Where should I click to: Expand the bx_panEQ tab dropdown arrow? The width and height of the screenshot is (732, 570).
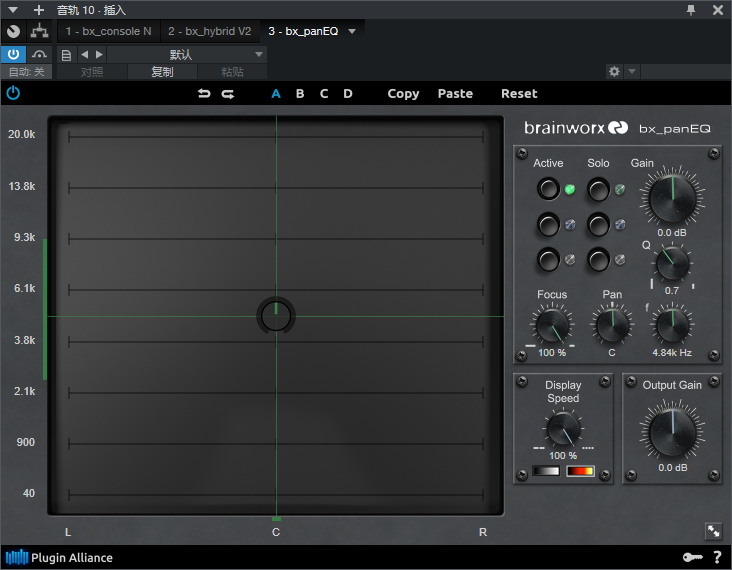click(352, 31)
